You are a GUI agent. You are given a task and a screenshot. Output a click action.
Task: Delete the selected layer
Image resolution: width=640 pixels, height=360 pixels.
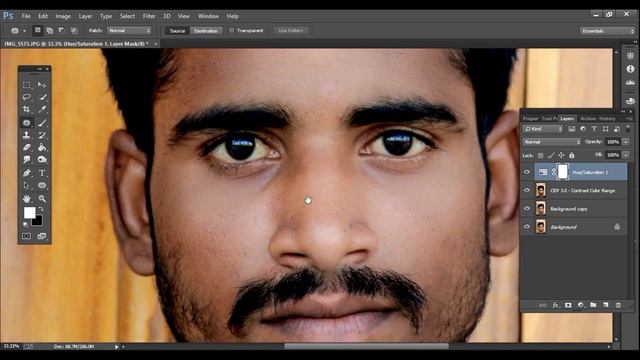618,305
